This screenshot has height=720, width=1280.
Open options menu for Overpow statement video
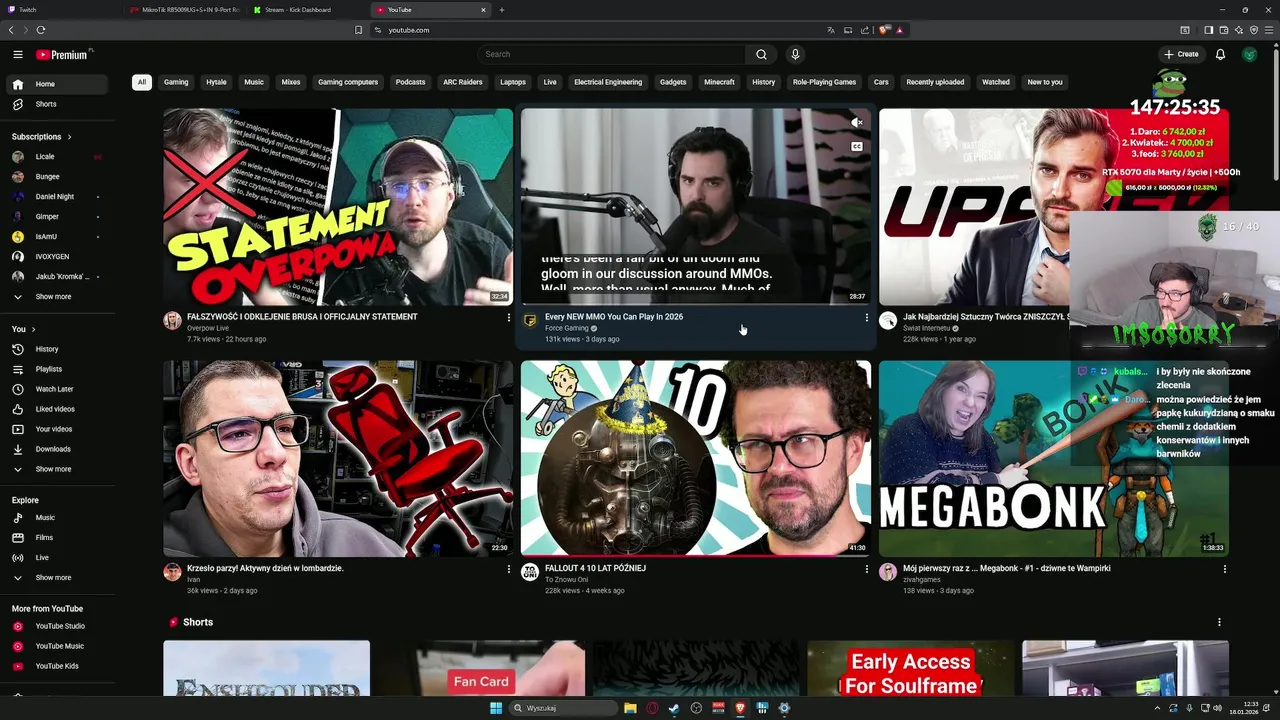tap(508, 318)
